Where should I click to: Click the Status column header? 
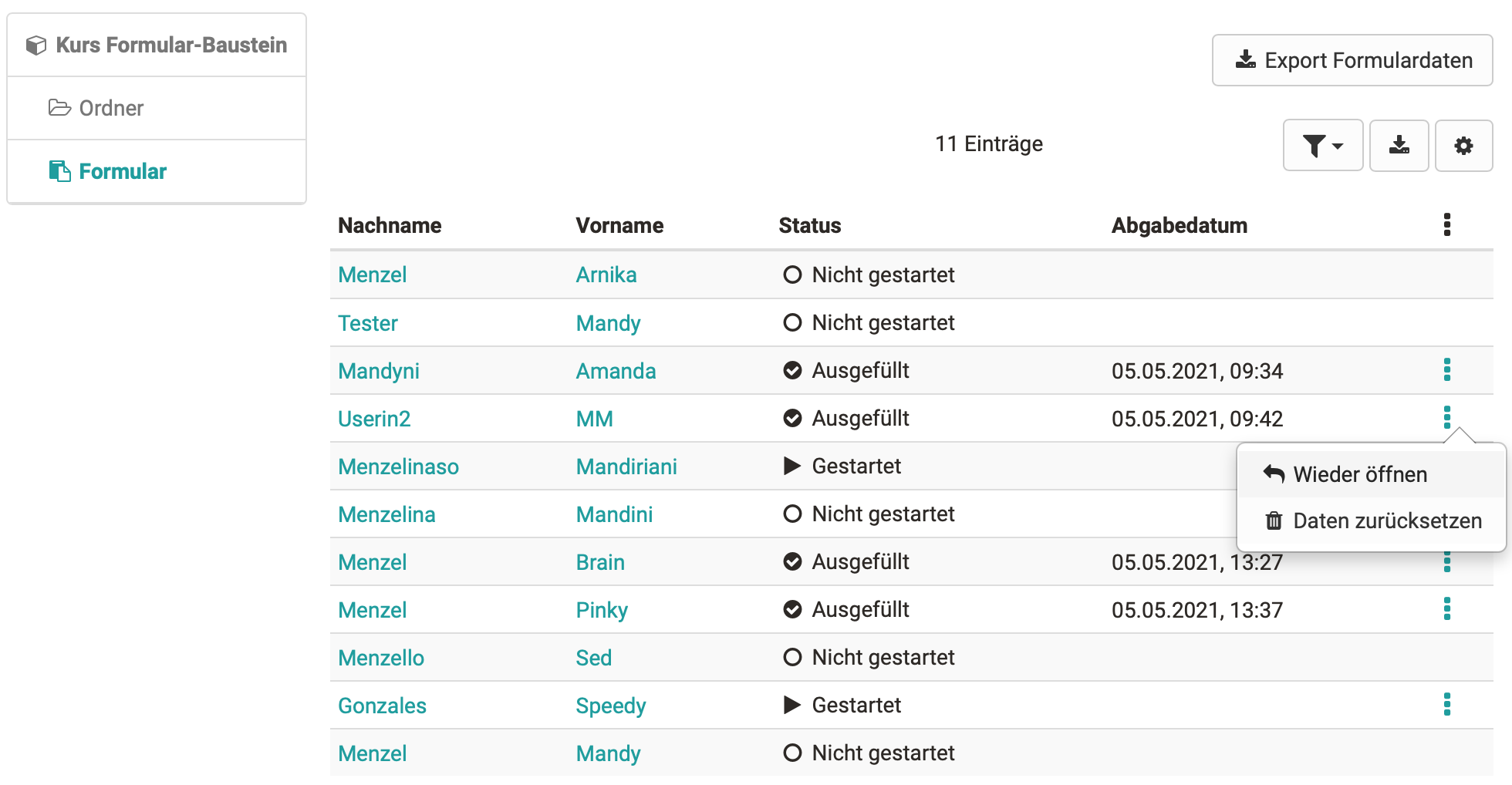[x=809, y=225]
